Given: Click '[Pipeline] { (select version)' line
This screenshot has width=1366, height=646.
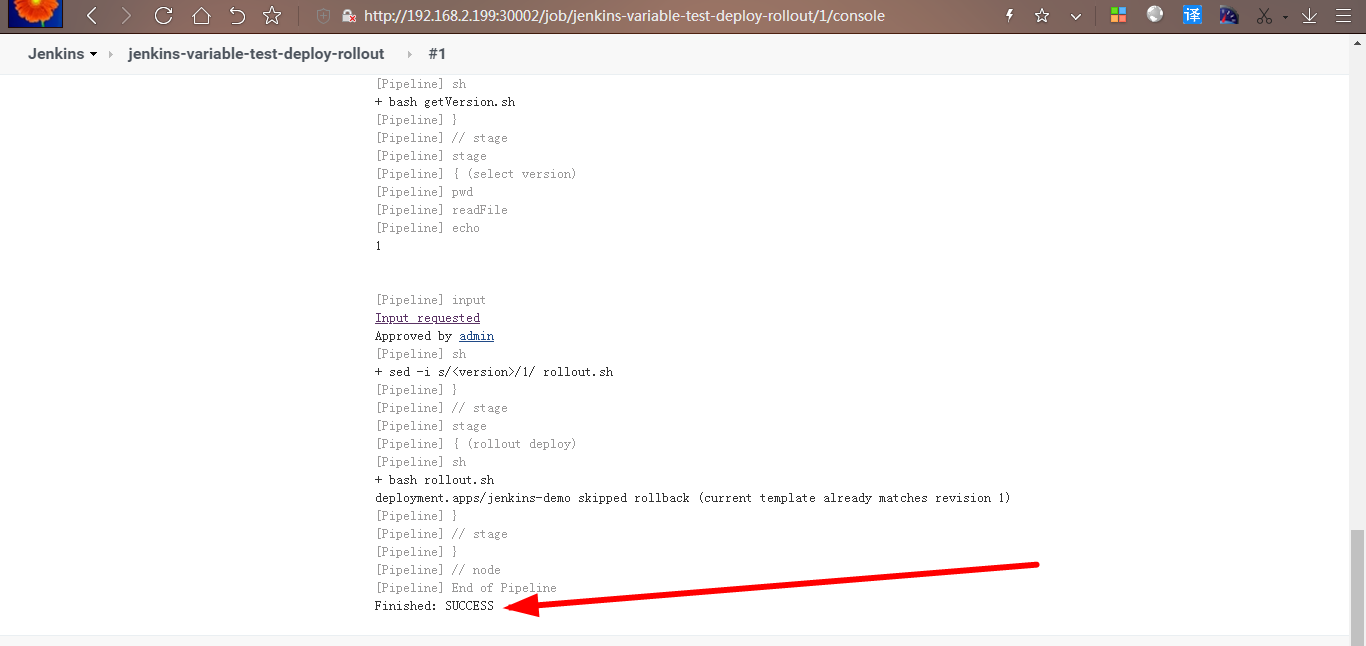Looking at the screenshot, I should [475, 174].
